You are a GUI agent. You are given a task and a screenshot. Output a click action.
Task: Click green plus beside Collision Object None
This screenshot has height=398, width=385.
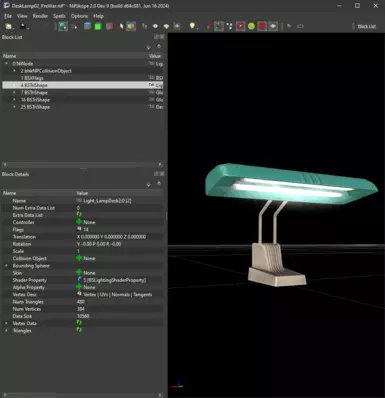[x=79, y=258]
